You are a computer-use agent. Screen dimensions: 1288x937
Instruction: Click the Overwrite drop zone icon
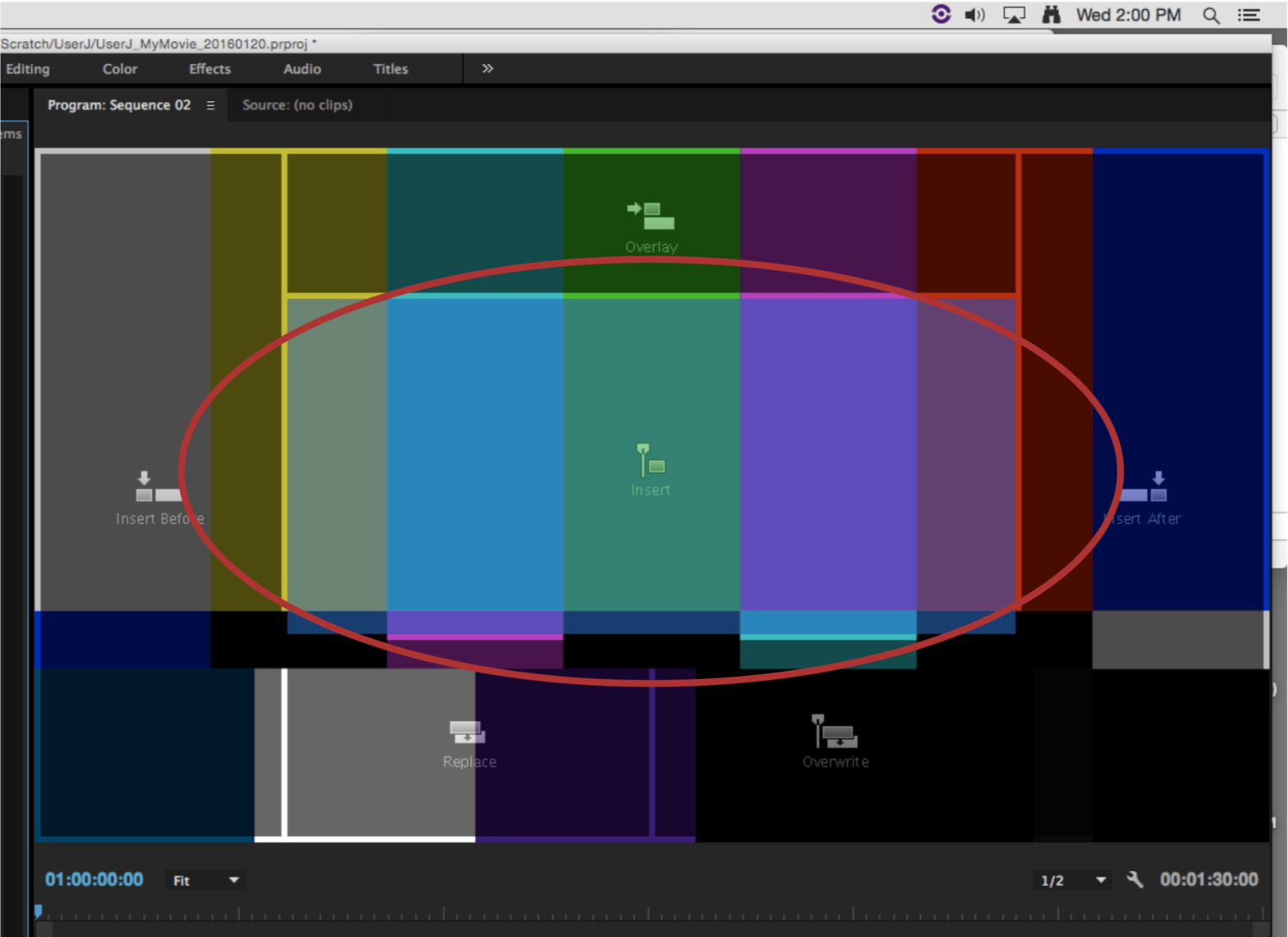[835, 732]
